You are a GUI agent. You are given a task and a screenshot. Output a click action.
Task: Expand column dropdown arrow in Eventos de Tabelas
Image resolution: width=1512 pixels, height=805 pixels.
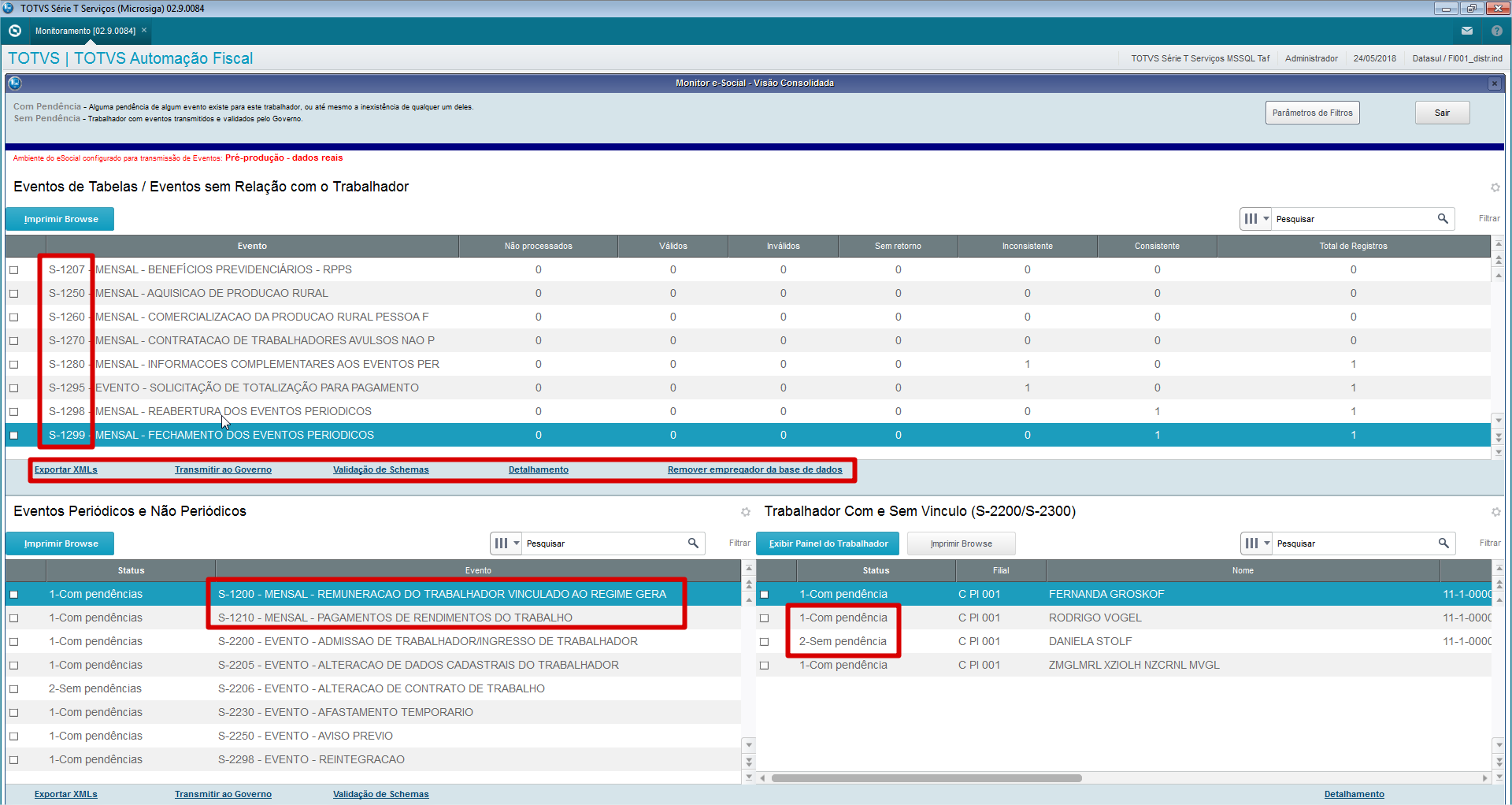pos(1266,219)
